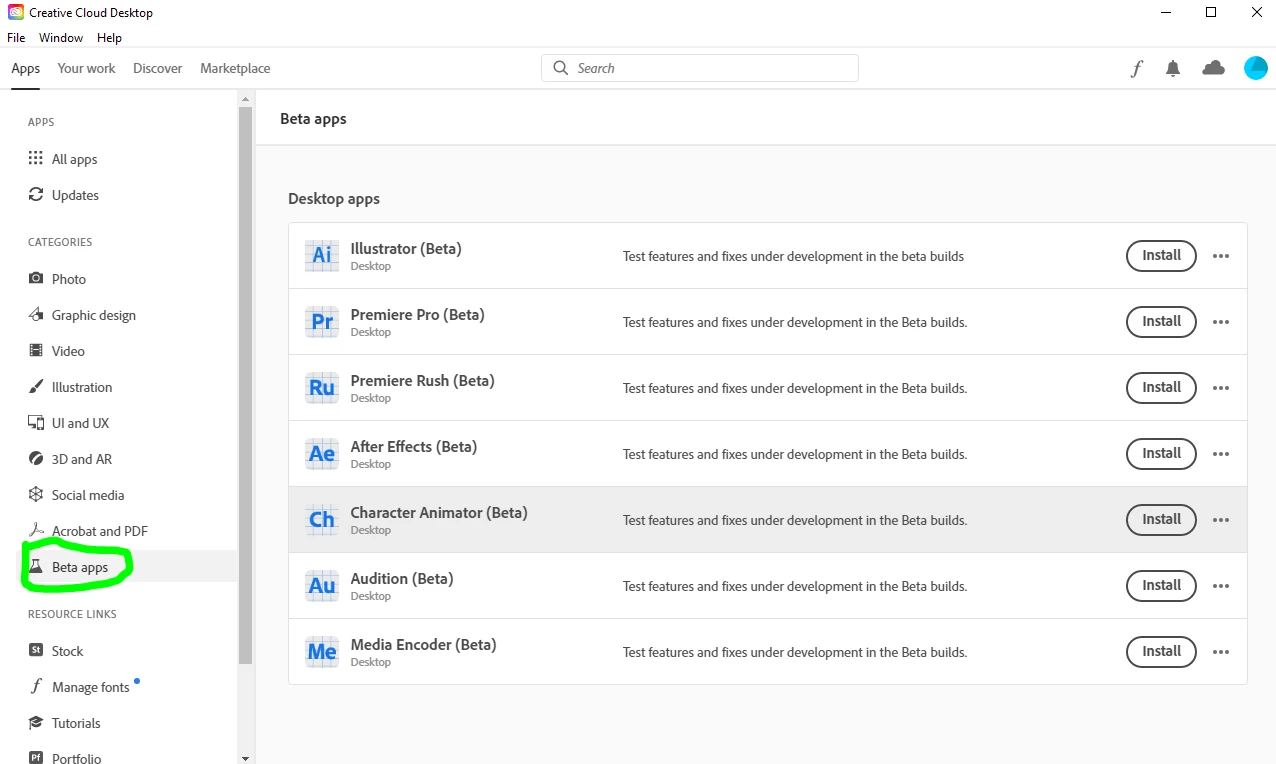The image size is (1276, 764).
Task: Choose the Acrobat and PDF category
Action: coord(88,531)
